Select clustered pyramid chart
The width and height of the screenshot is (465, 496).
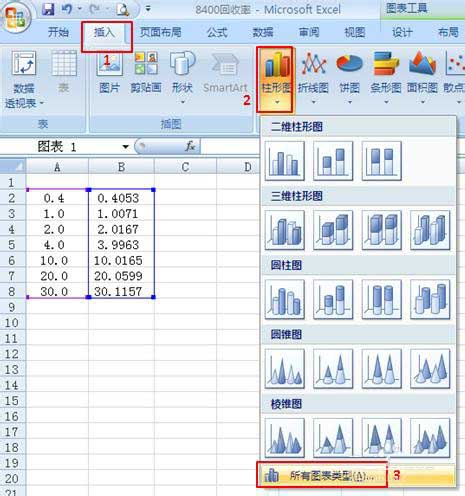pos(285,438)
